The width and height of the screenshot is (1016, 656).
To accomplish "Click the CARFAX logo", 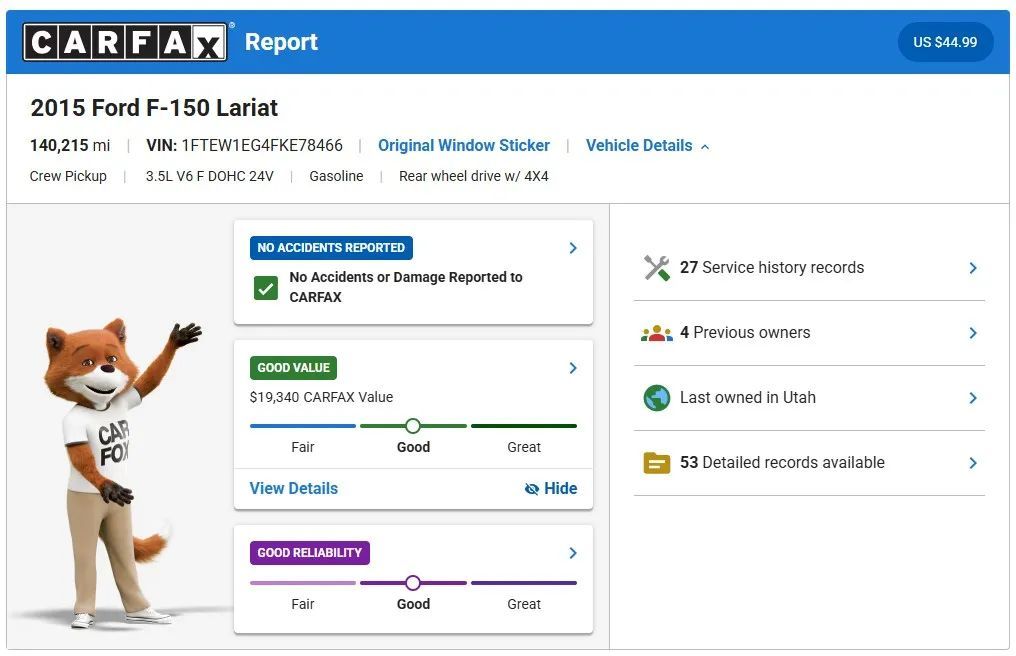I will pos(125,42).
